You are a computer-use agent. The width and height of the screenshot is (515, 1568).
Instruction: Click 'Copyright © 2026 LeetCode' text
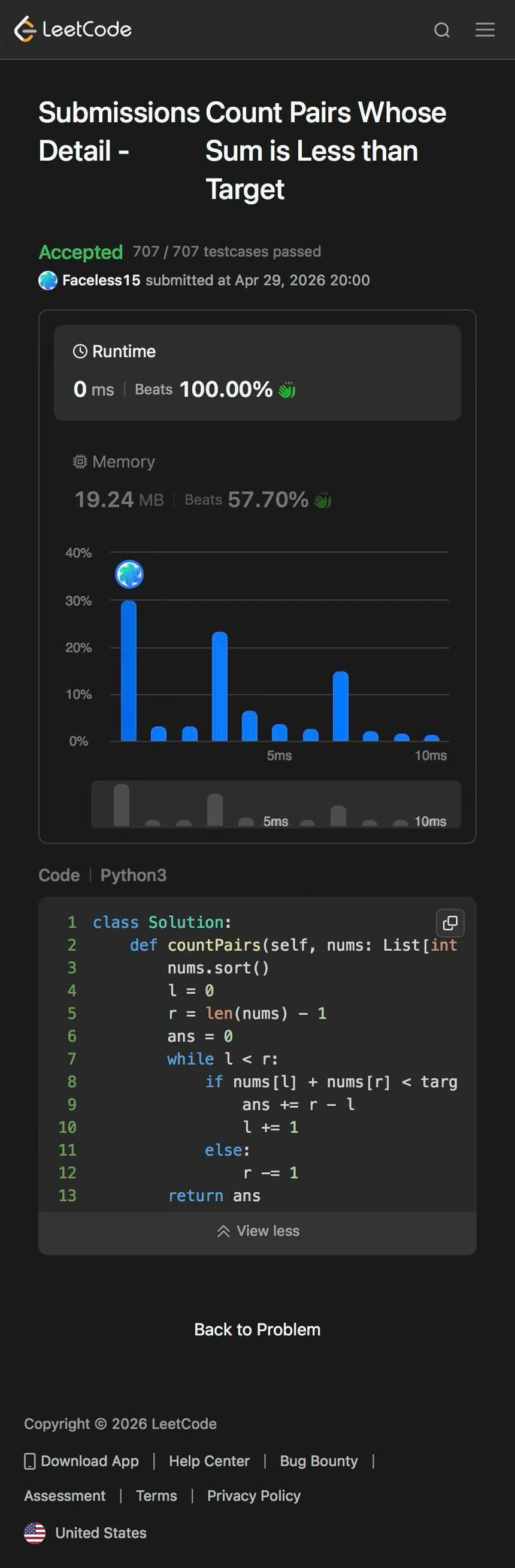(x=120, y=1424)
